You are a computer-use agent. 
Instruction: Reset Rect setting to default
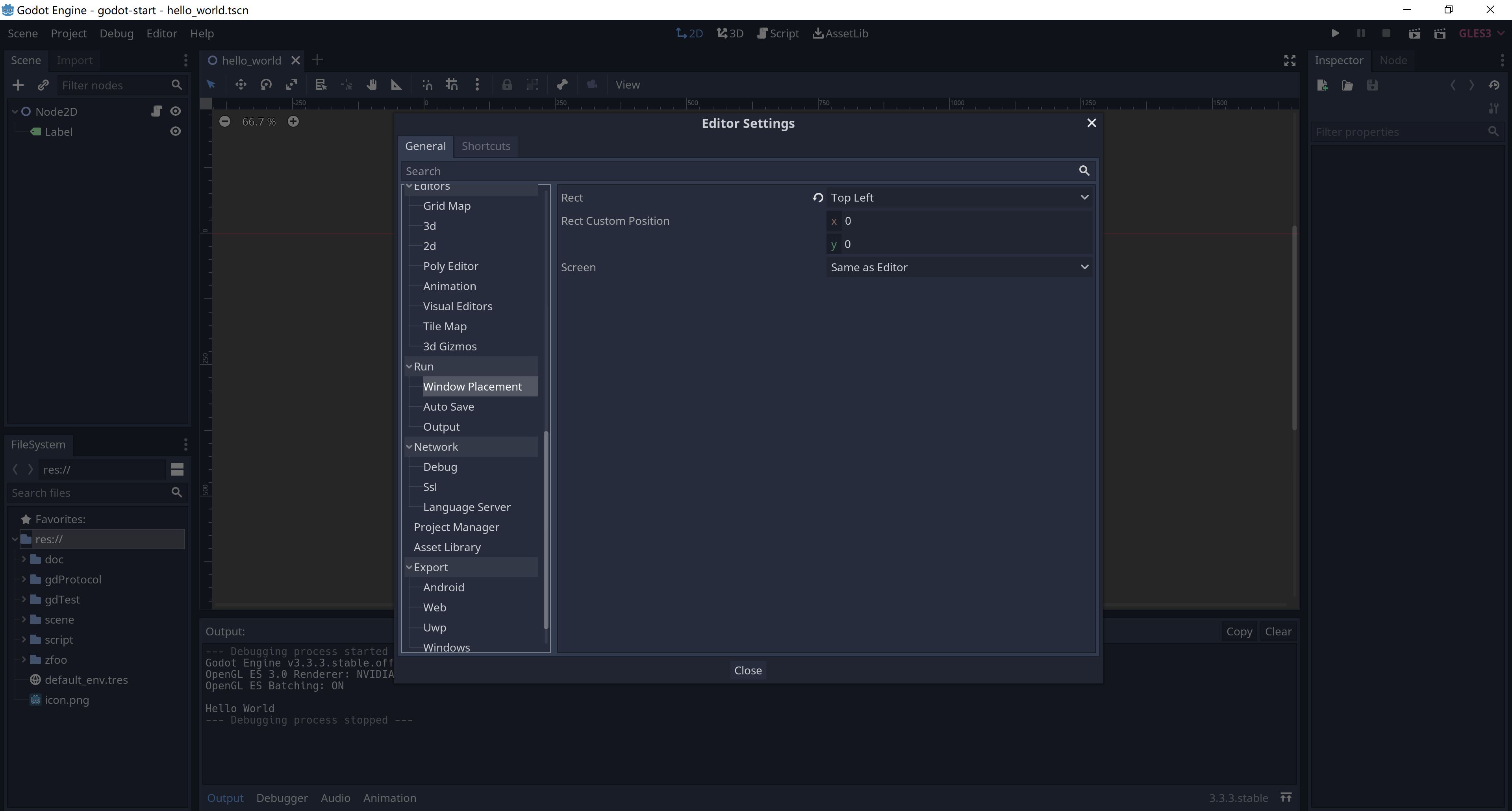pyautogui.click(x=818, y=198)
